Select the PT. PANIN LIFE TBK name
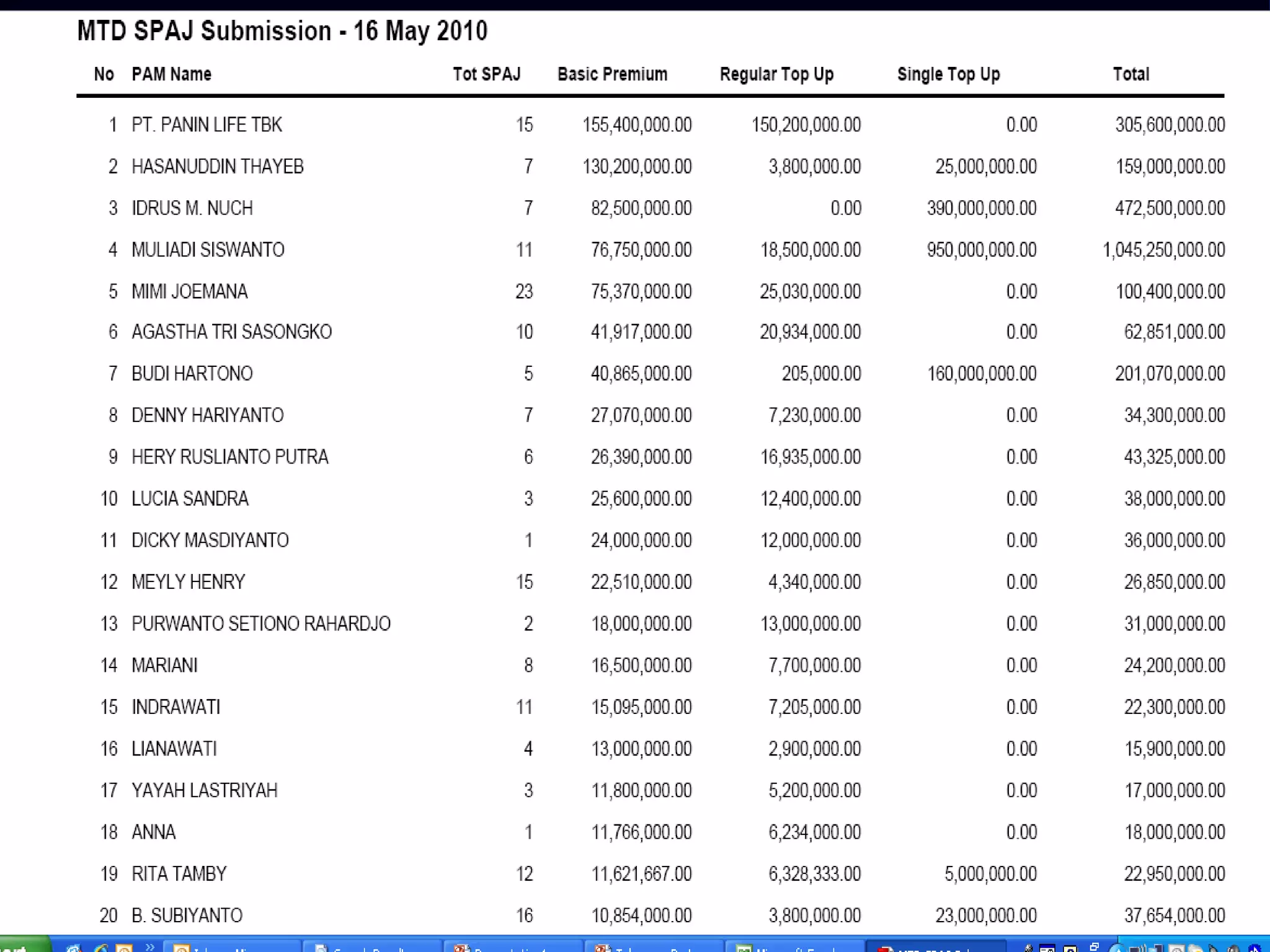The image size is (1270, 952). [x=206, y=125]
